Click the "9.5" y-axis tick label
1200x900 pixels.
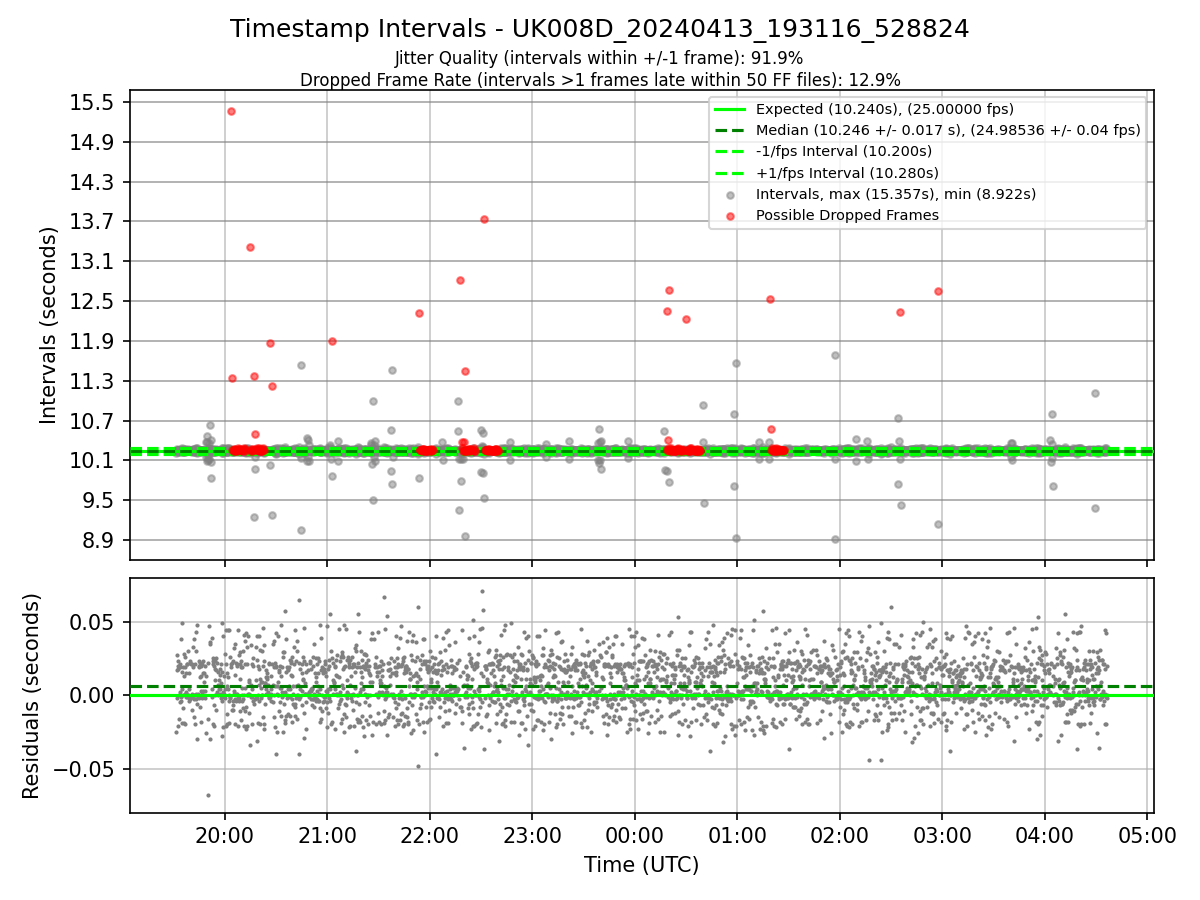click(99, 500)
